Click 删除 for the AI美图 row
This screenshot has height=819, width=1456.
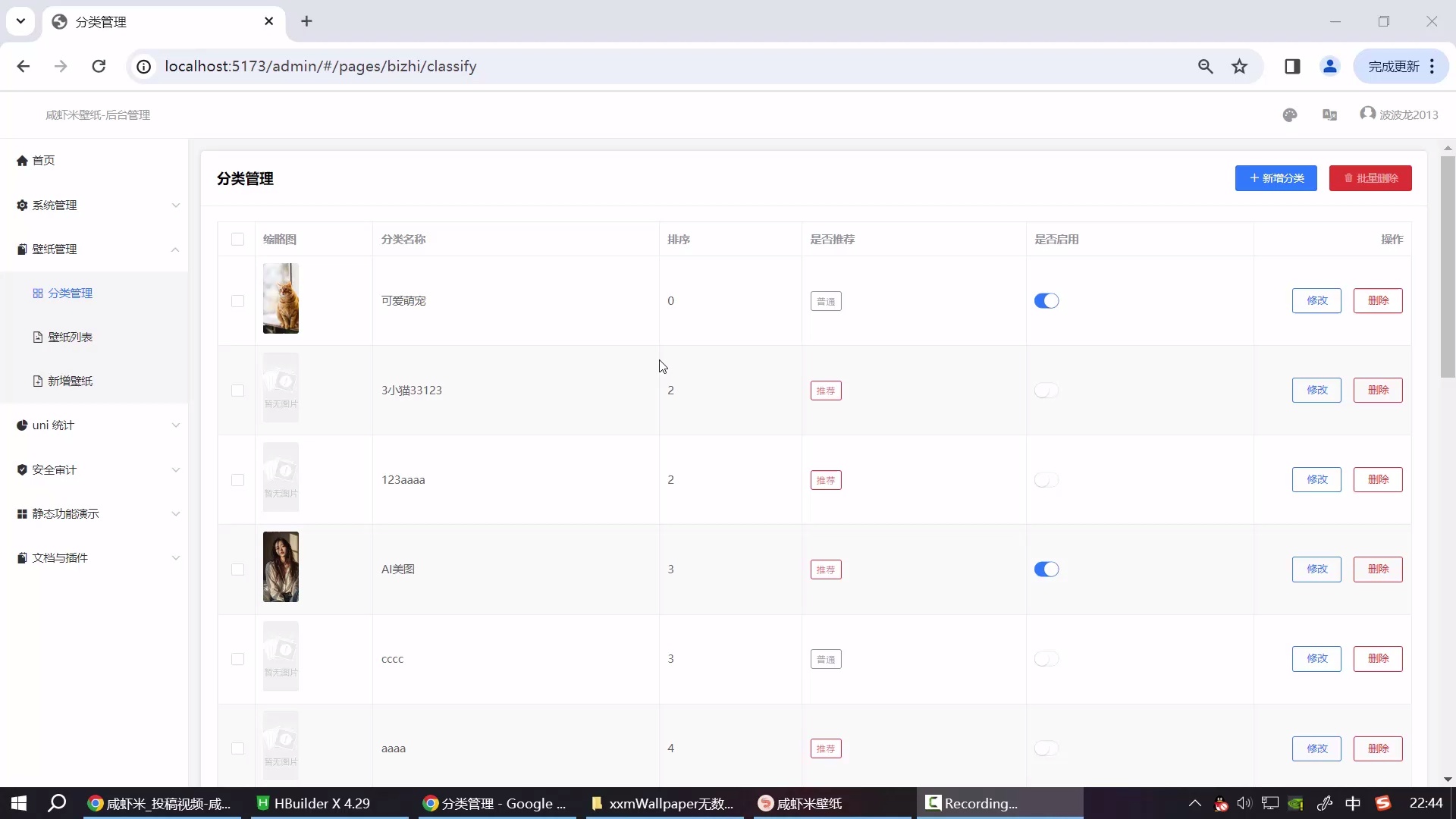click(x=1377, y=570)
